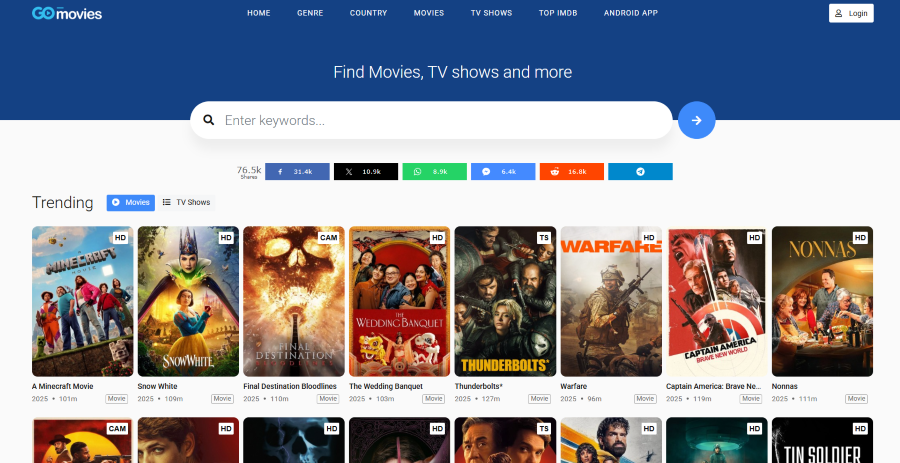Click Movie tag under Snow White
This screenshot has height=463, width=900.
pyautogui.click(x=222, y=399)
